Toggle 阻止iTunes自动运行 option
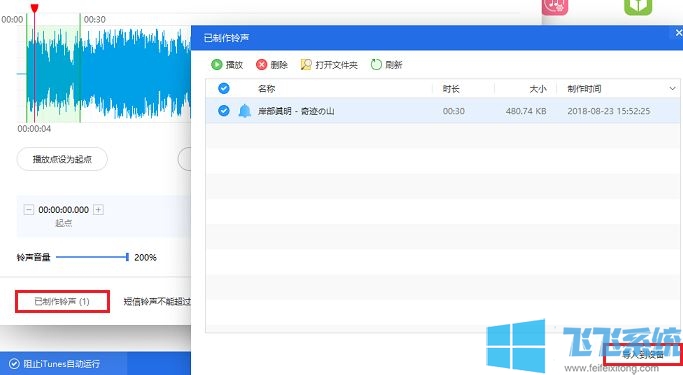The image size is (683, 375). point(54,364)
